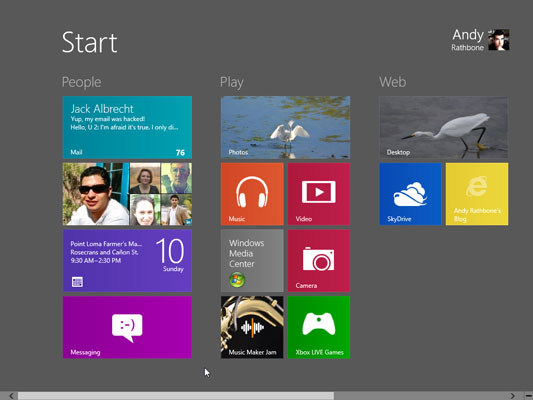Open Music Maker Jam tile

tap(252, 327)
